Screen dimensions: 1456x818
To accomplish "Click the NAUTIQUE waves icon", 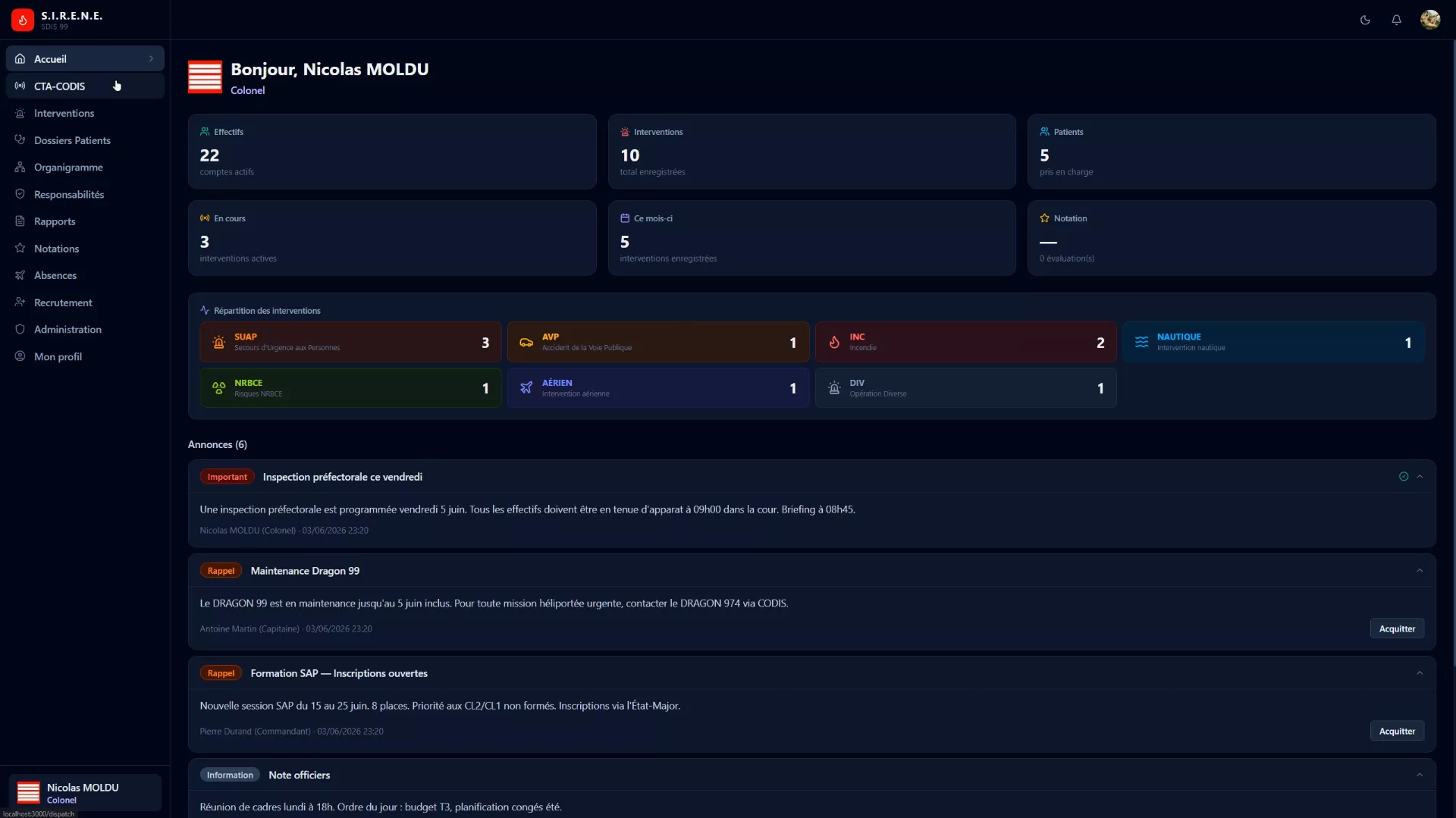I will 1141,343.
